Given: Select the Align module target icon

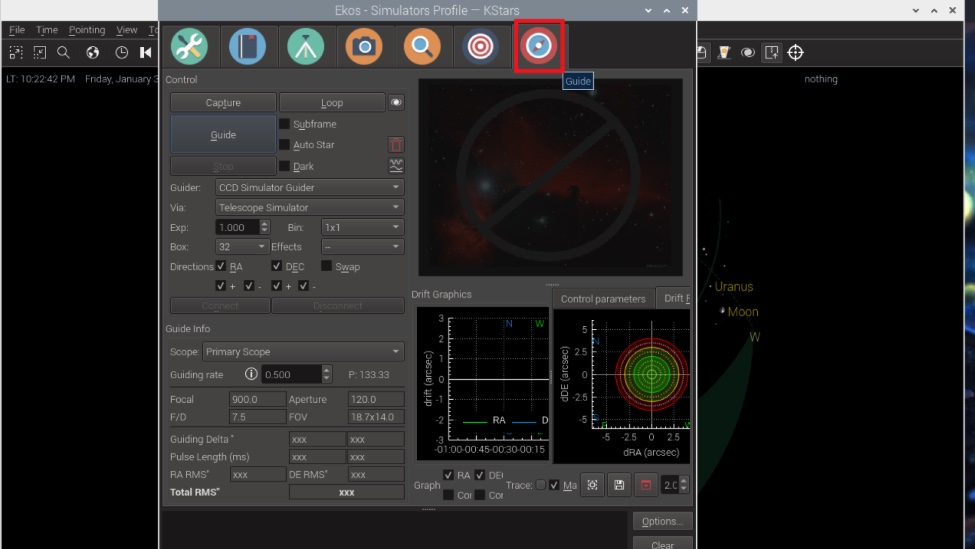Looking at the screenshot, I should pyautogui.click(x=481, y=47).
